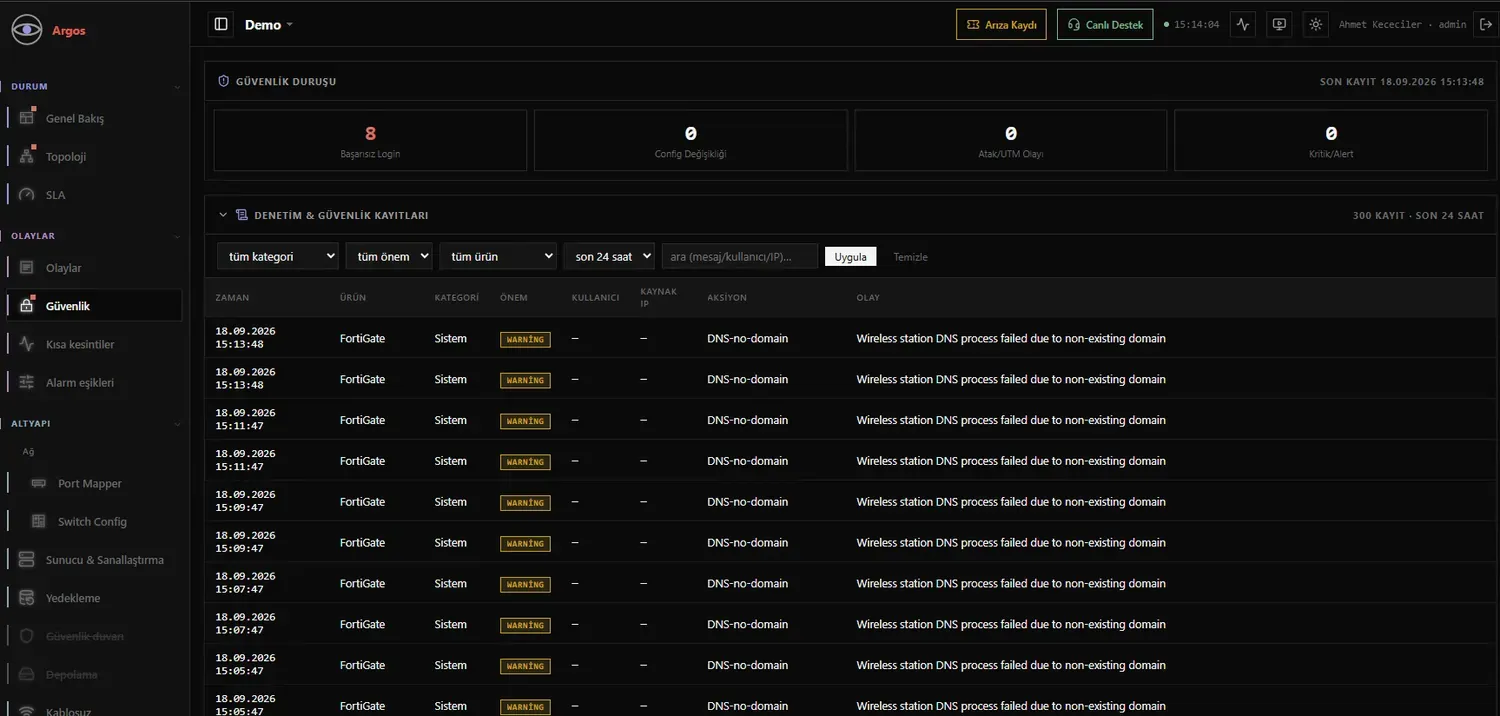
Task: Collapse the Durum sidebar section
Action: 177,87
